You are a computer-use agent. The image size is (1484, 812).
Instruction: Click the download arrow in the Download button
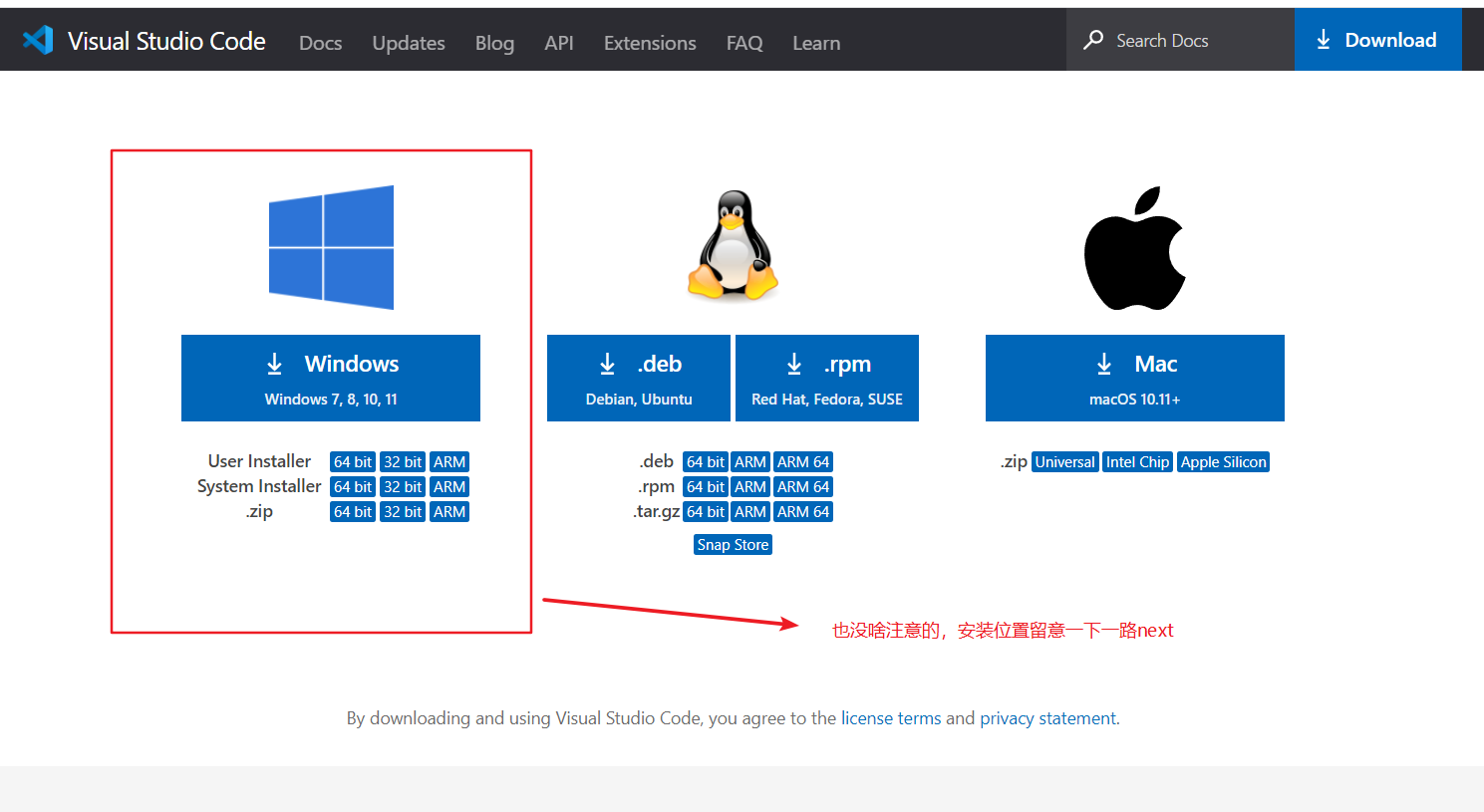click(1324, 39)
